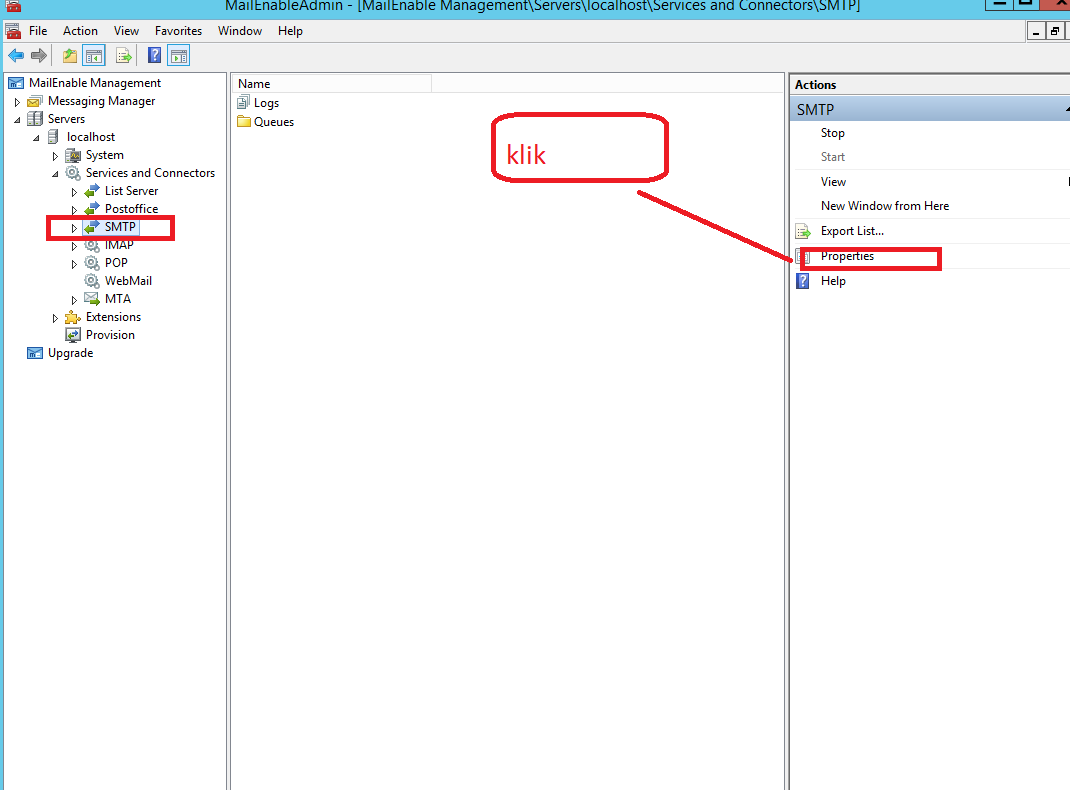Viewport: 1070px width, 790px height.
Task: Open the Logs item in list
Action: tap(266, 103)
